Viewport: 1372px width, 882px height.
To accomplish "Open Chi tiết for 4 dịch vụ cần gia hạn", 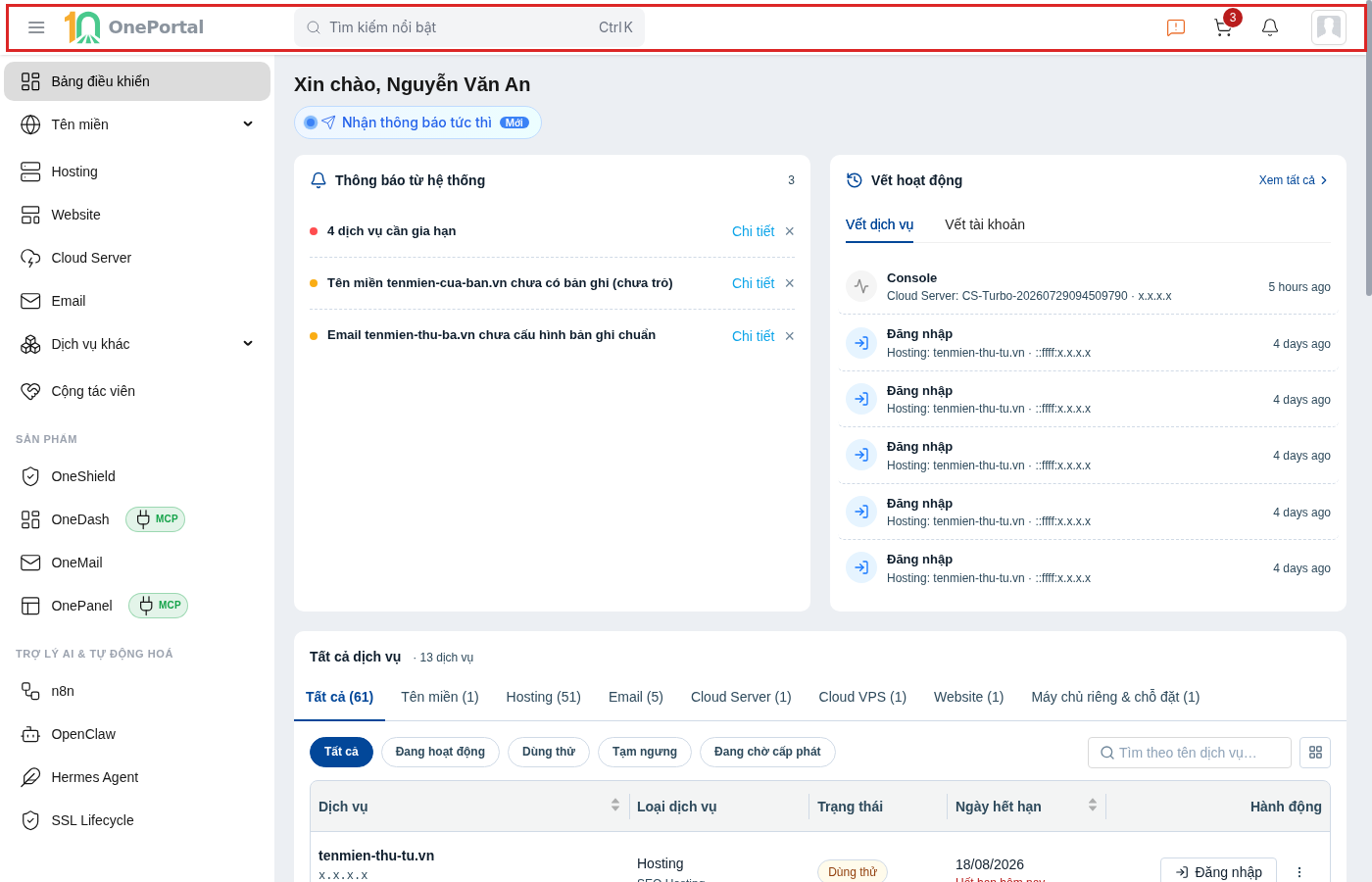I will [x=753, y=231].
